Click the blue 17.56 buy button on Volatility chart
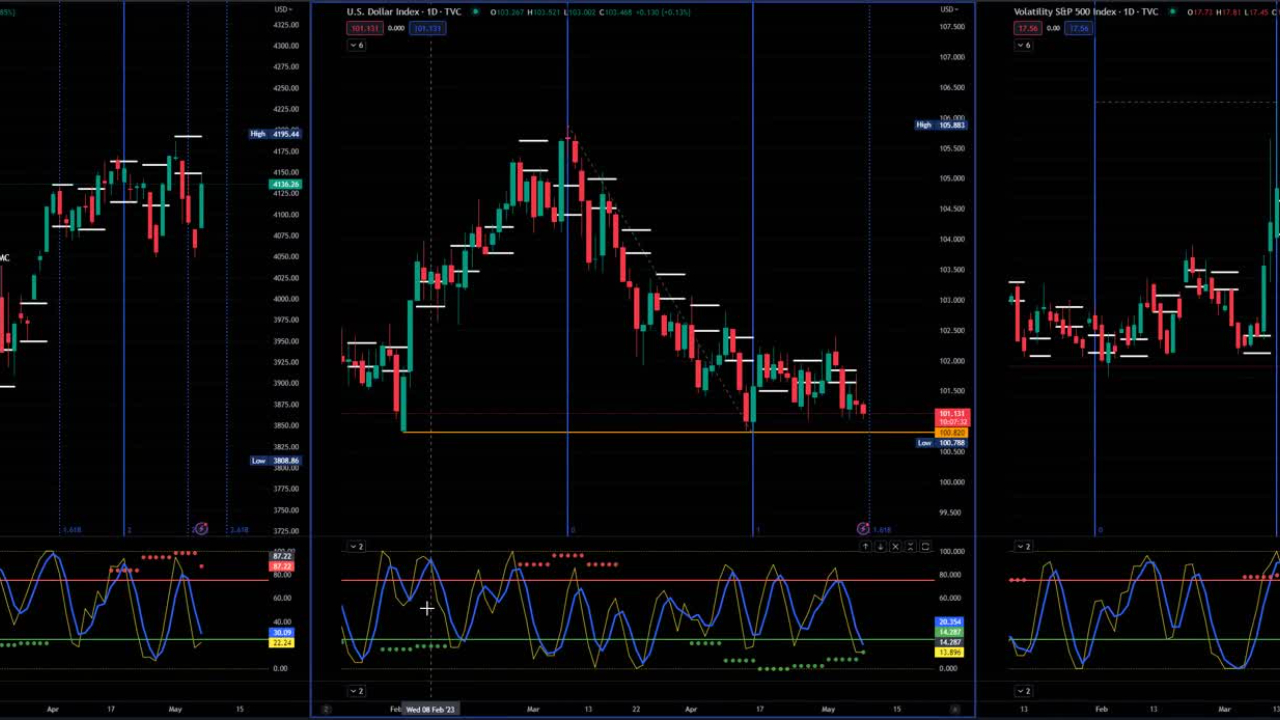 [1079, 28]
